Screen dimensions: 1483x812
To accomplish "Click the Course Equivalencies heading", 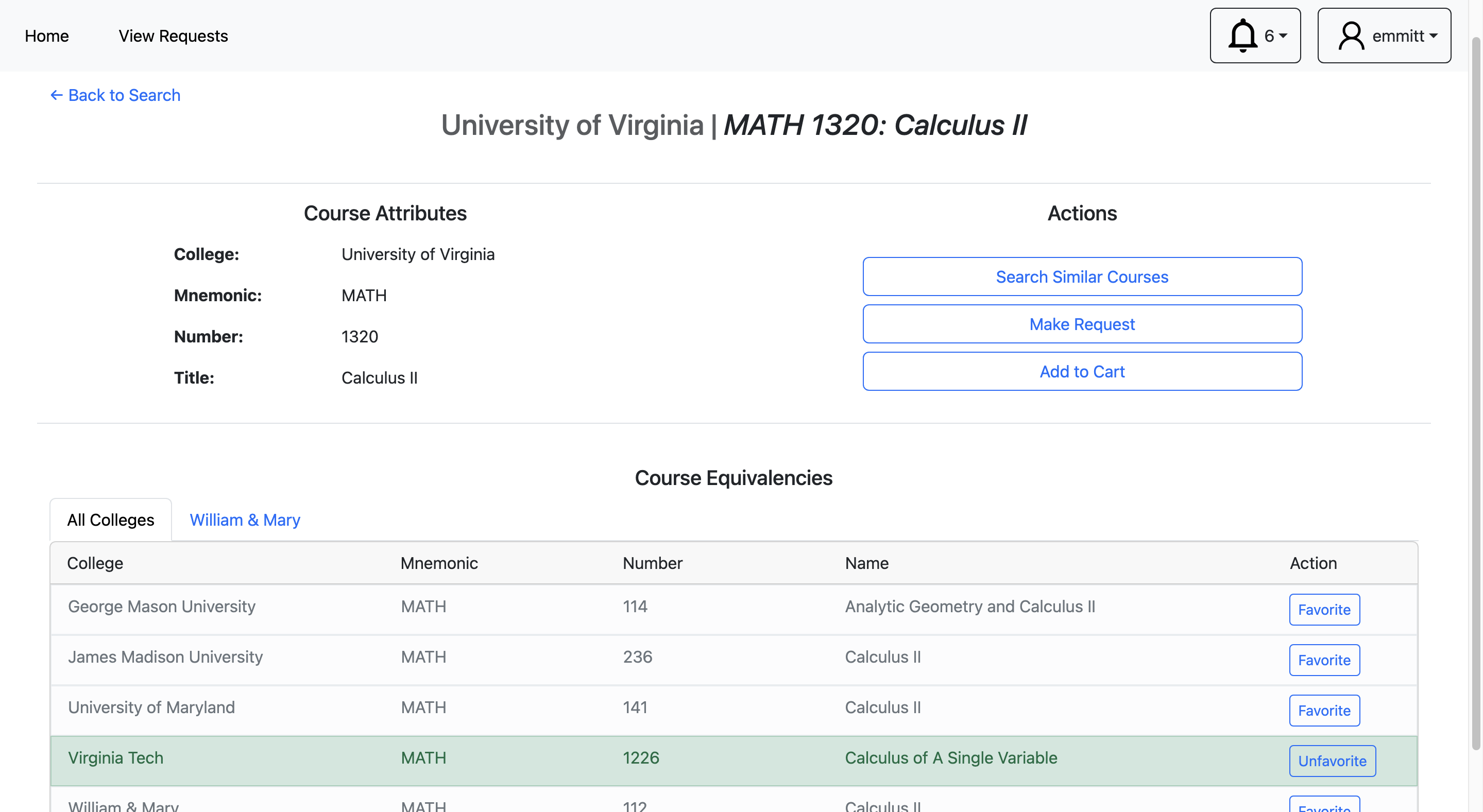I will [x=734, y=478].
